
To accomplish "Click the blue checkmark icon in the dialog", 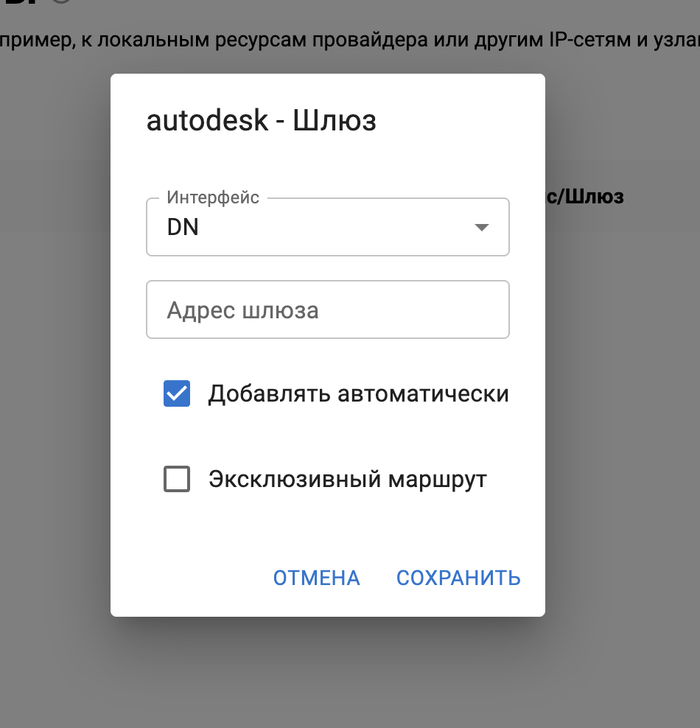I will 177,394.
